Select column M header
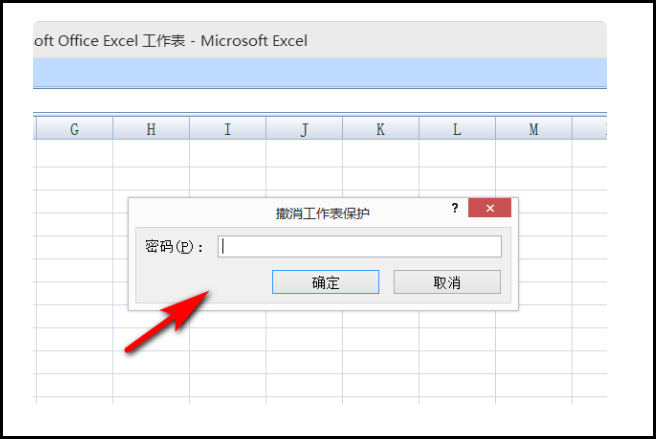The width and height of the screenshot is (656, 439). [534, 129]
